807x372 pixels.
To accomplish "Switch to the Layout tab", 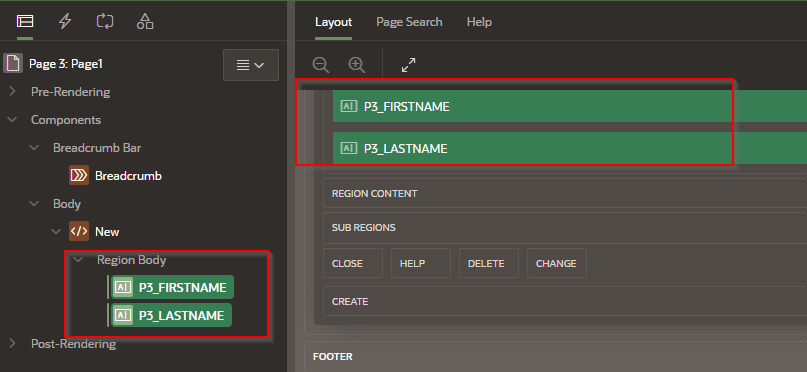I will [334, 22].
